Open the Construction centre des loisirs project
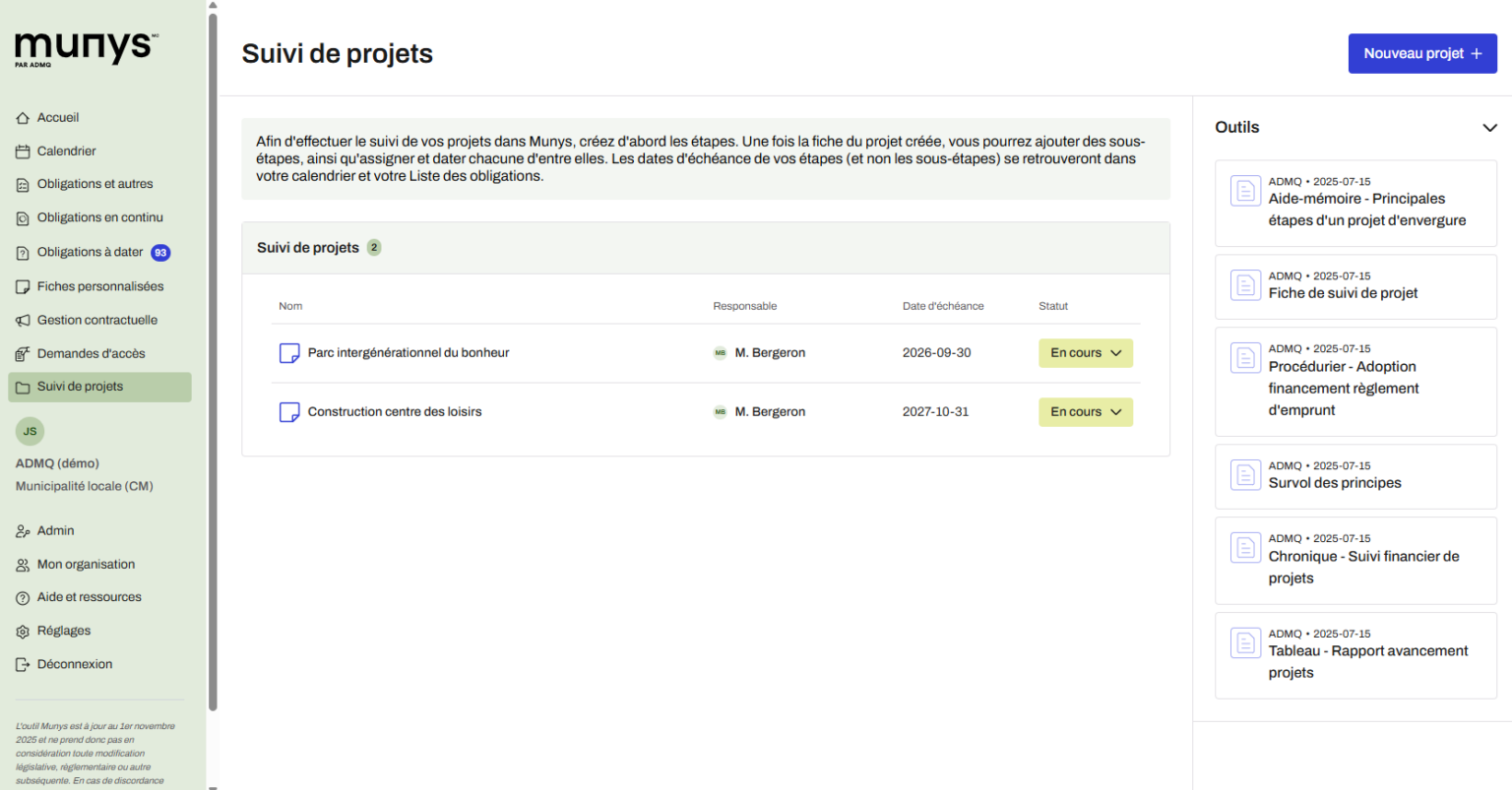The image size is (1512, 790). 395,412
